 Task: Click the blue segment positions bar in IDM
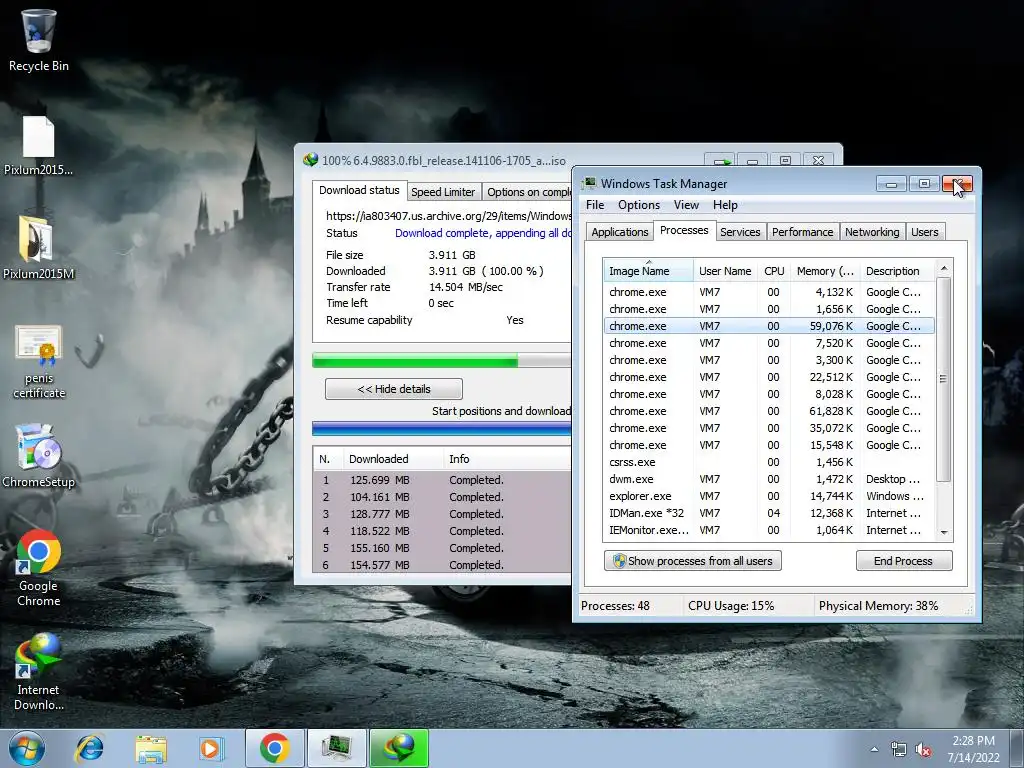point(442,428)
